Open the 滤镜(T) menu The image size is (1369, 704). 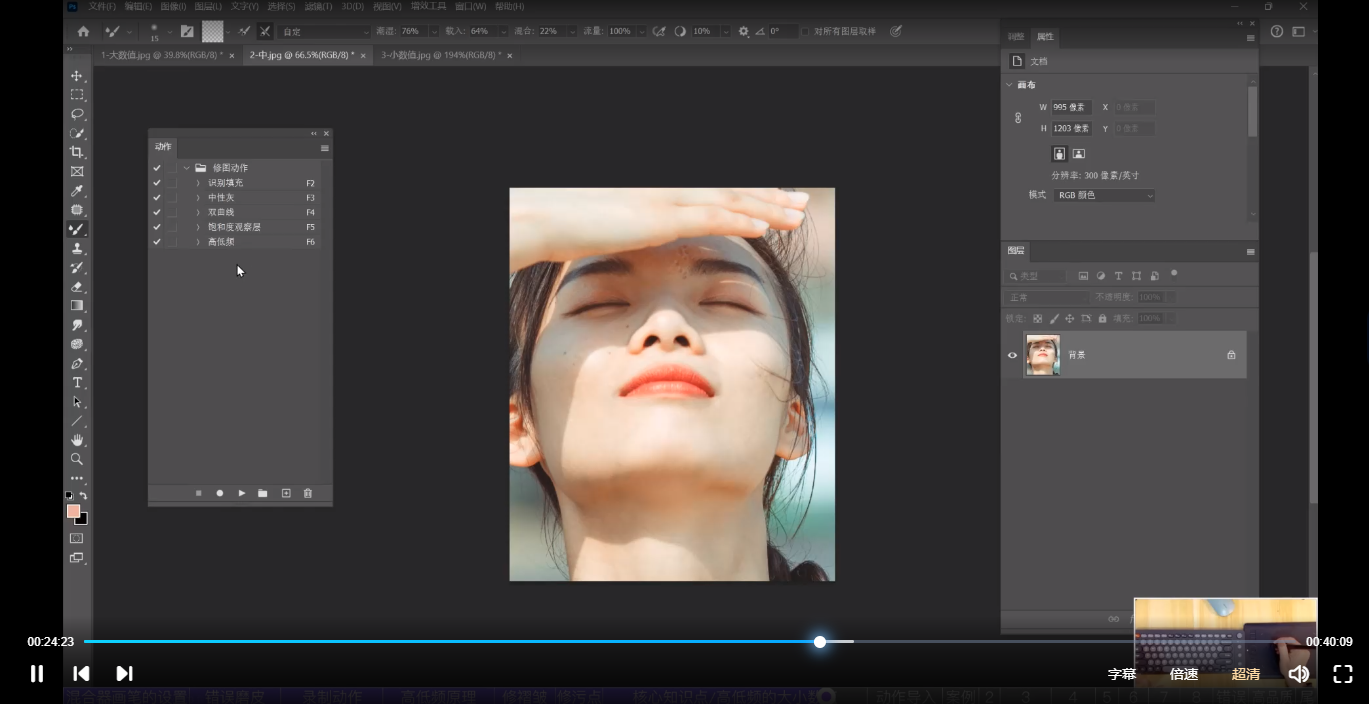pyautogui.click(x=317, y=6)
